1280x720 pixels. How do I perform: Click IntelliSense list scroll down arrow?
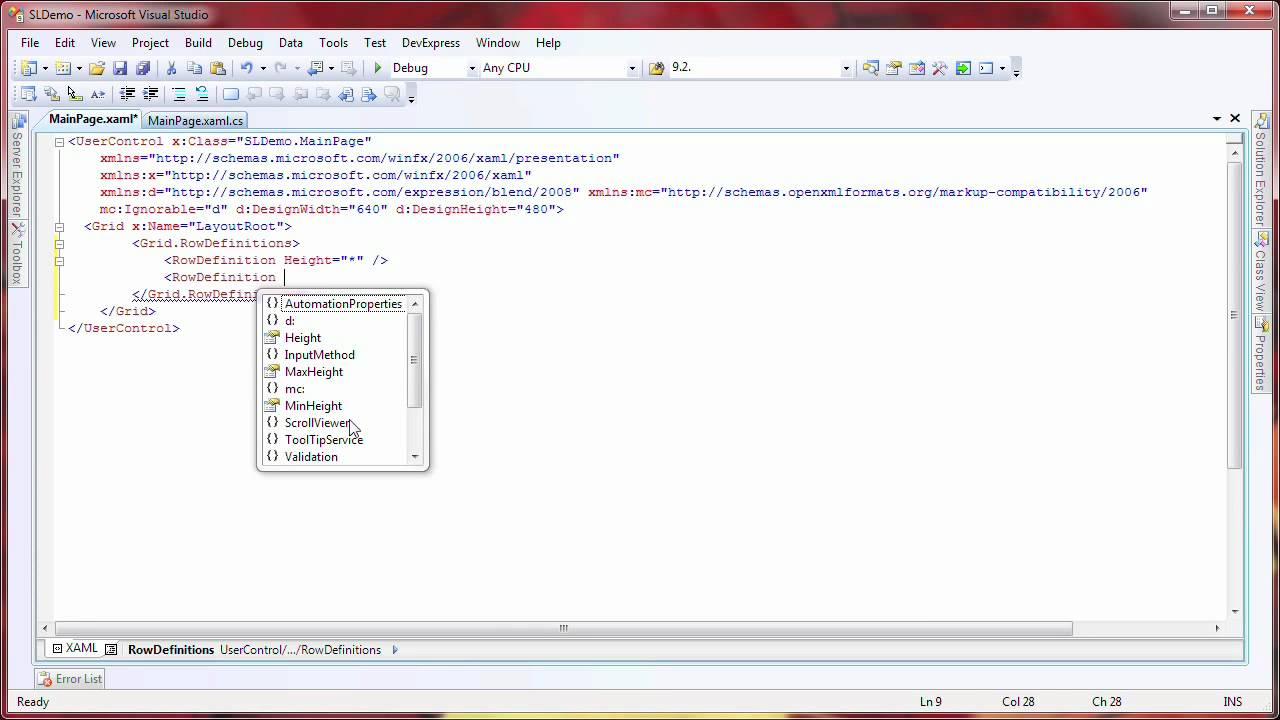pyautogui.click(x=415, y=457)
